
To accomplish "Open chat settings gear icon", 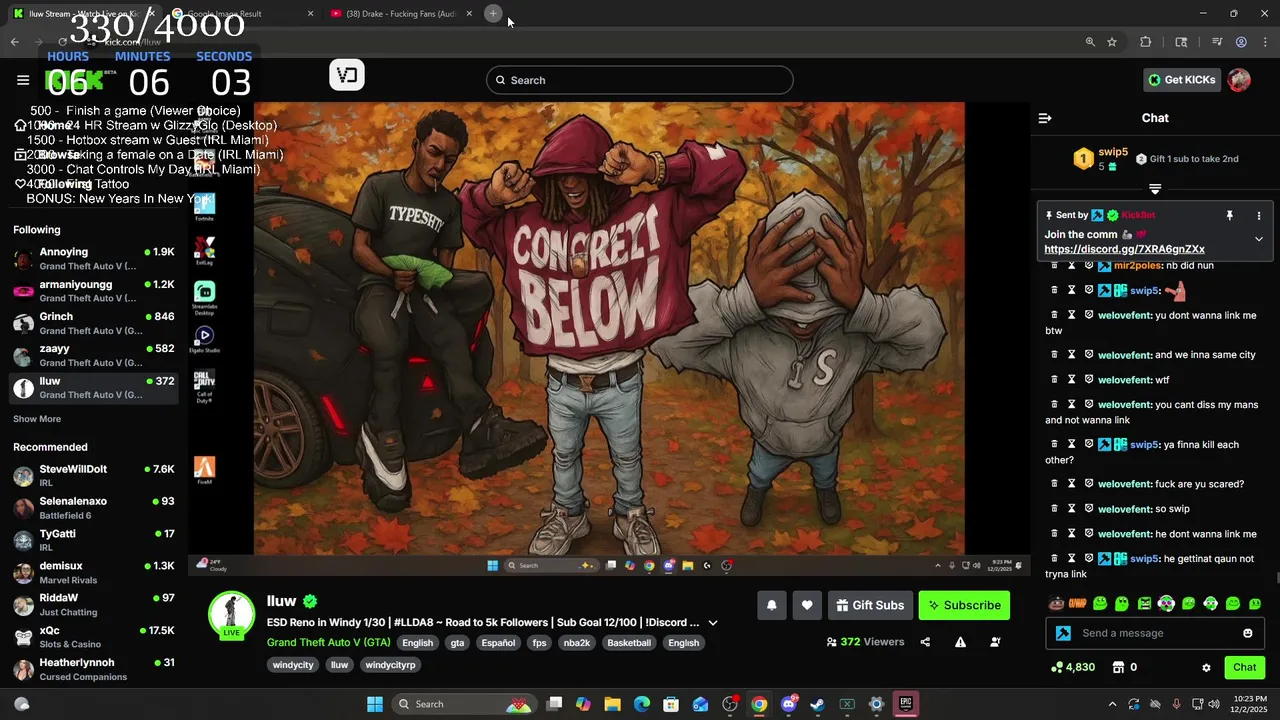I will click(1206, 667).
